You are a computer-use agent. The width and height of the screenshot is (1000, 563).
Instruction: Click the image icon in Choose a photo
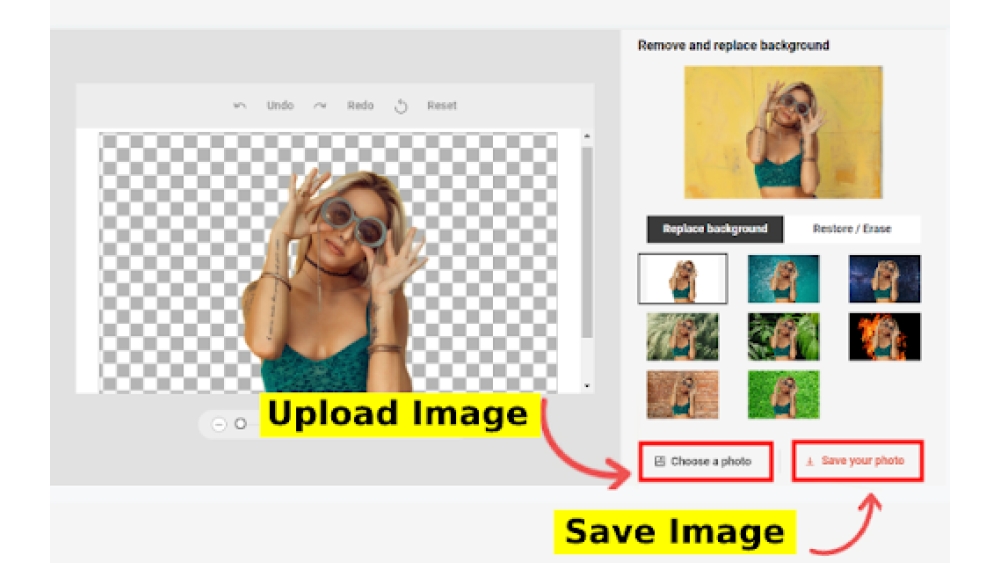660,461
